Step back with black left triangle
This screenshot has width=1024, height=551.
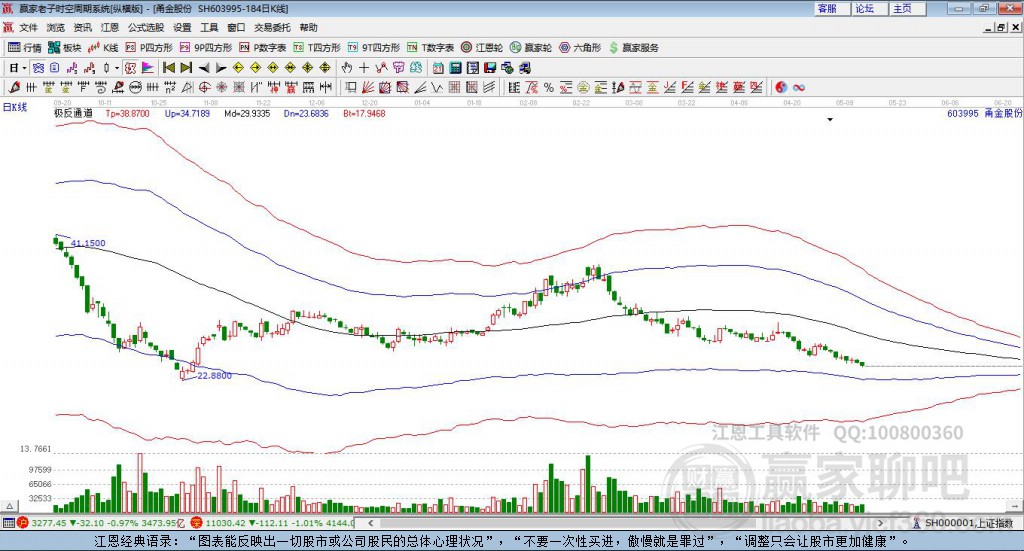pos(204,68)
